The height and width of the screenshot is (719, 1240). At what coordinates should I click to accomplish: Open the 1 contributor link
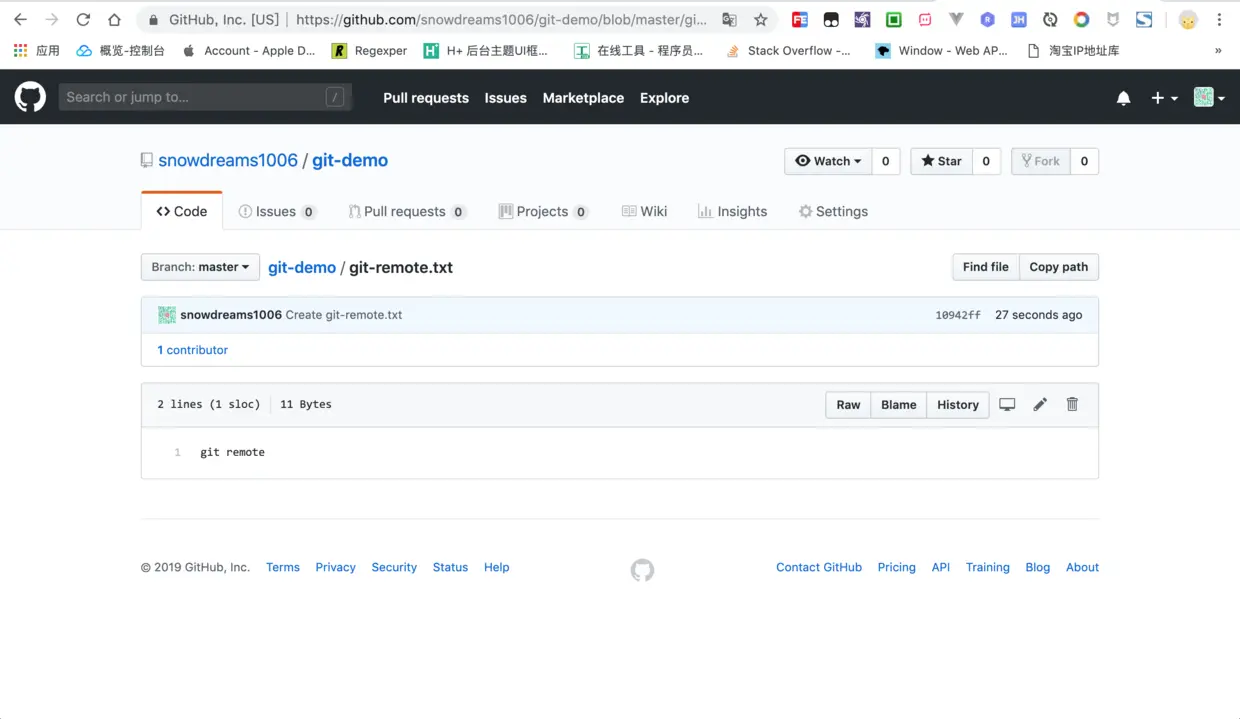(192, 350)
